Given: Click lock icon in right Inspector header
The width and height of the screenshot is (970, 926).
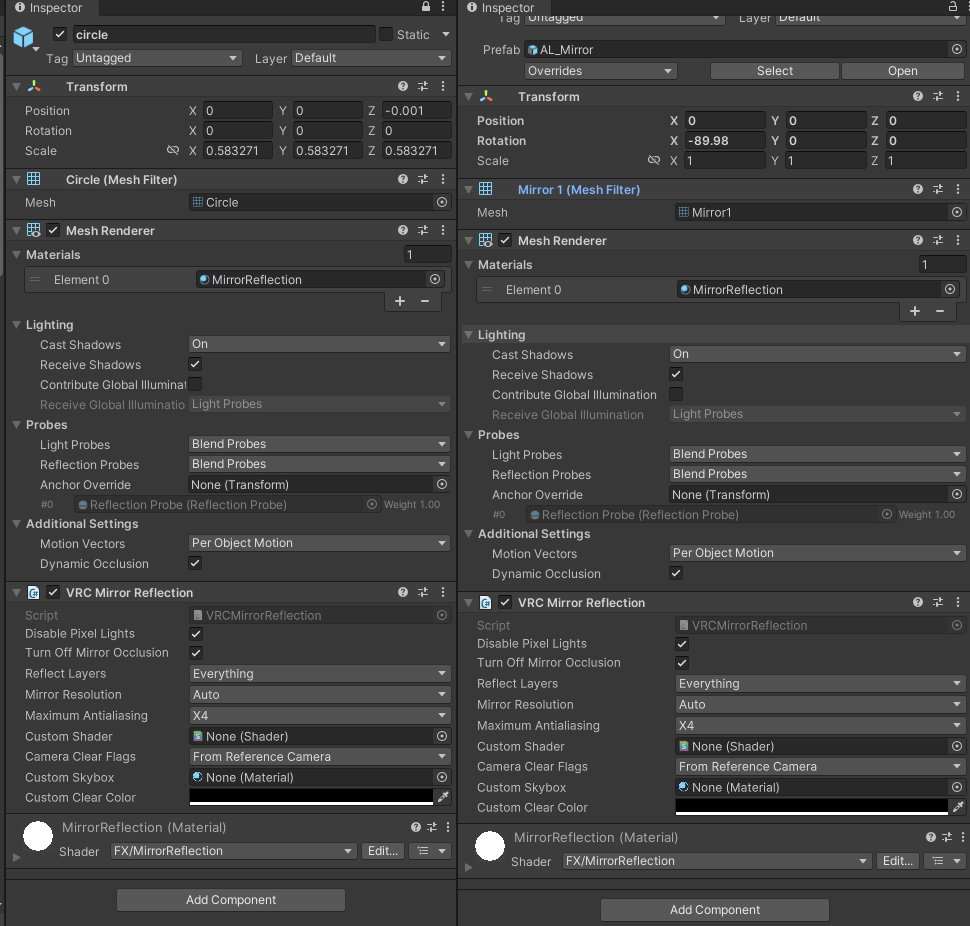Looking at the screenshot, I should coord(953,6).
